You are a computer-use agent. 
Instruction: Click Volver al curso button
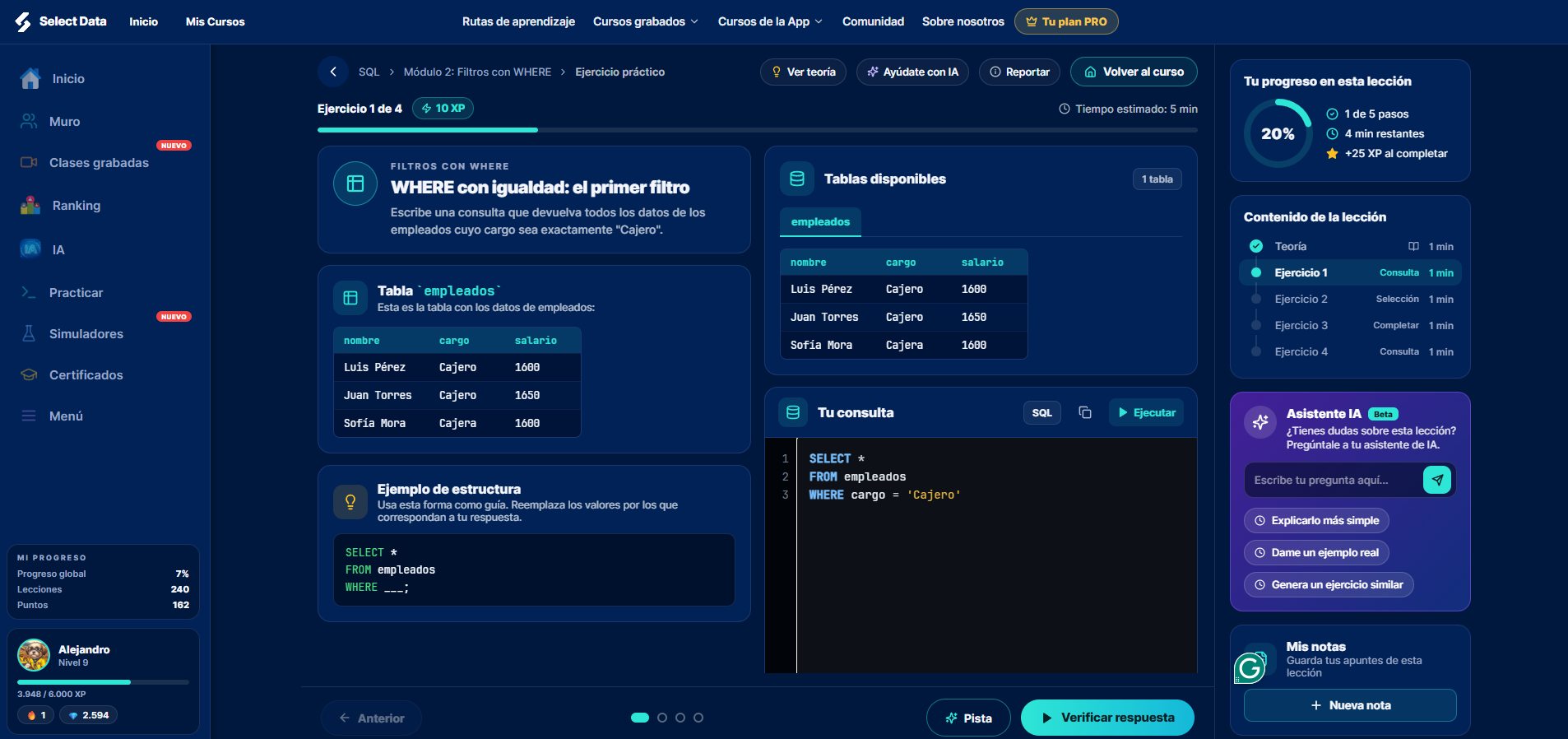(1134, 72)
